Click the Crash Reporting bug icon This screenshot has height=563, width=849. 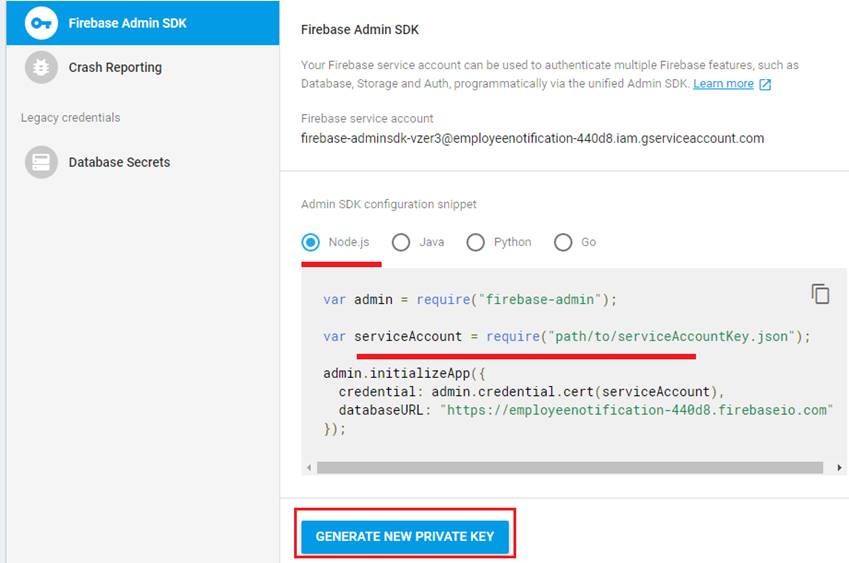tap(41, 67)
